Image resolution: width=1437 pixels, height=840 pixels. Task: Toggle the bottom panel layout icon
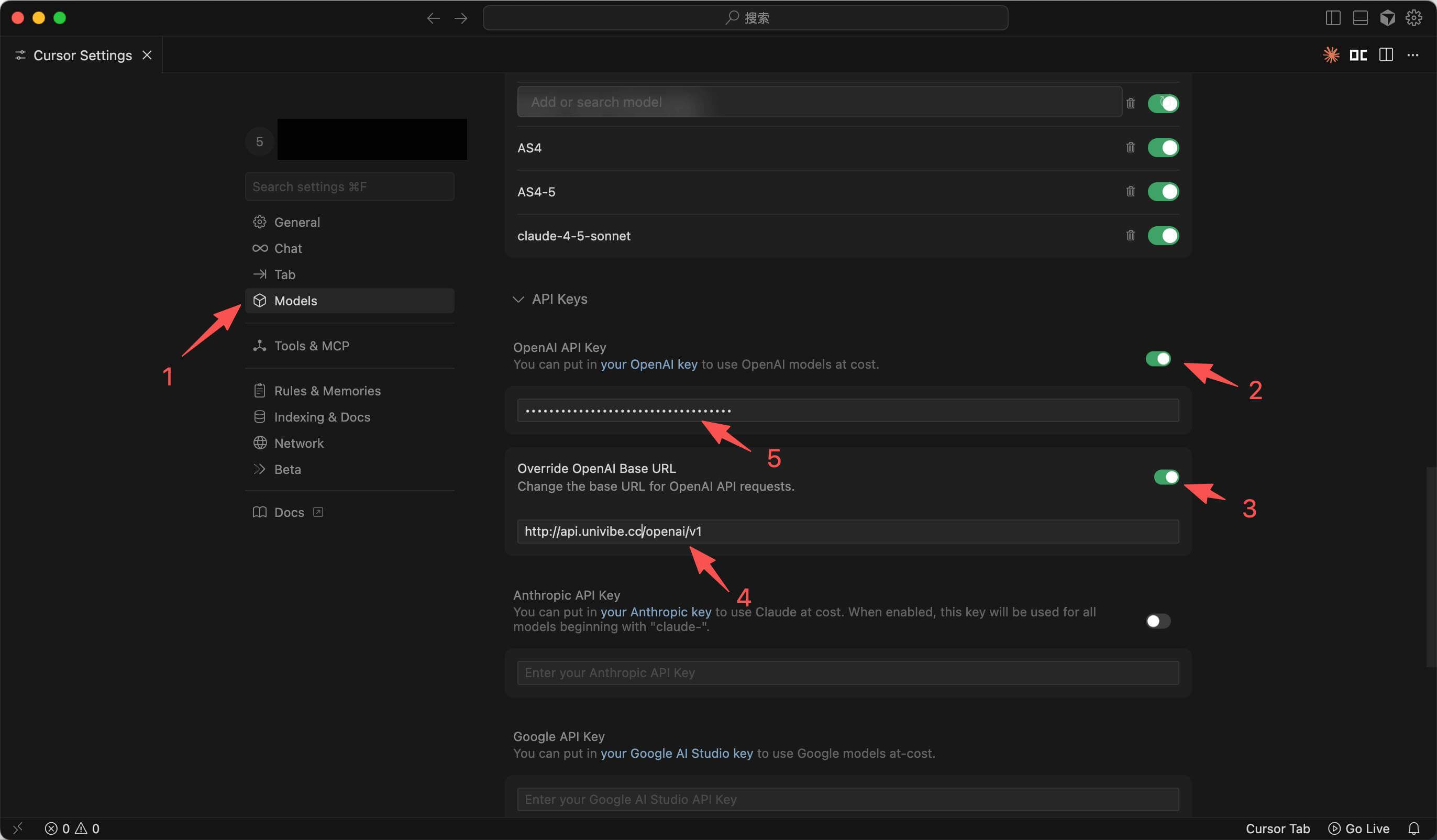click(x=1360, y=18)
